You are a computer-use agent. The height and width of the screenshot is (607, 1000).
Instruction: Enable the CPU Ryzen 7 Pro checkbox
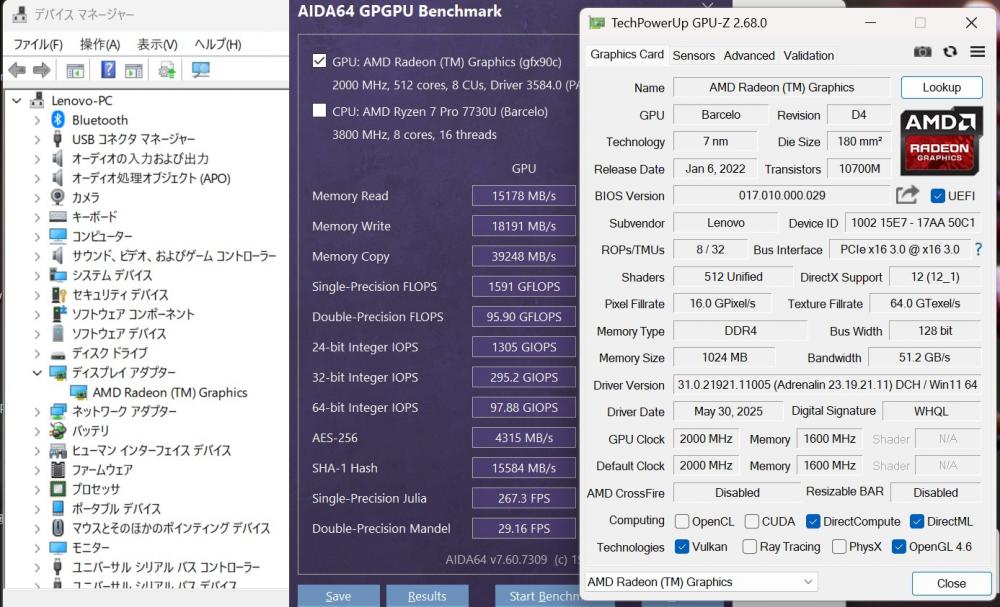[x=319, y=111]
